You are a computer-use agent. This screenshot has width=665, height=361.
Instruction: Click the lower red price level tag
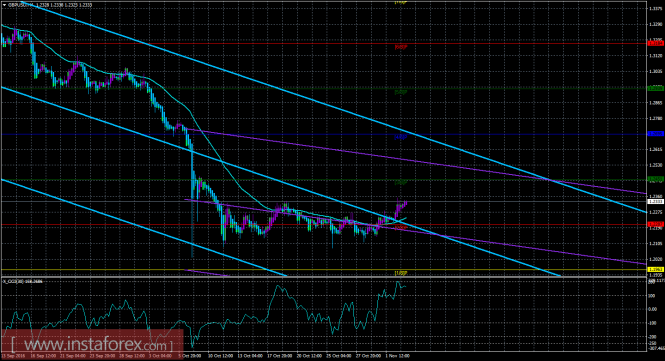[x=655, y=224]
